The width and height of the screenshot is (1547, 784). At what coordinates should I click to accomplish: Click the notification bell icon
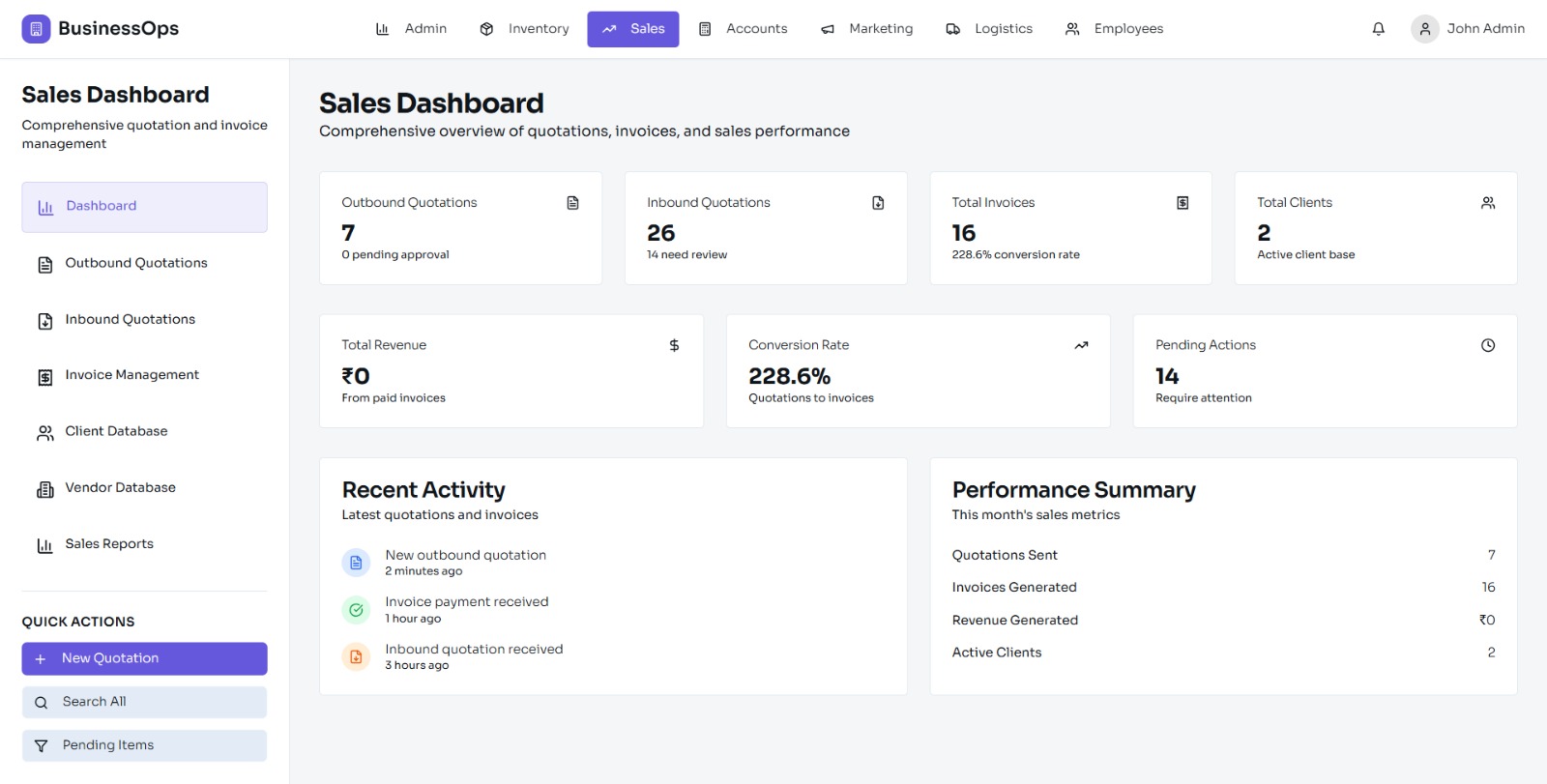(1378, 29)
